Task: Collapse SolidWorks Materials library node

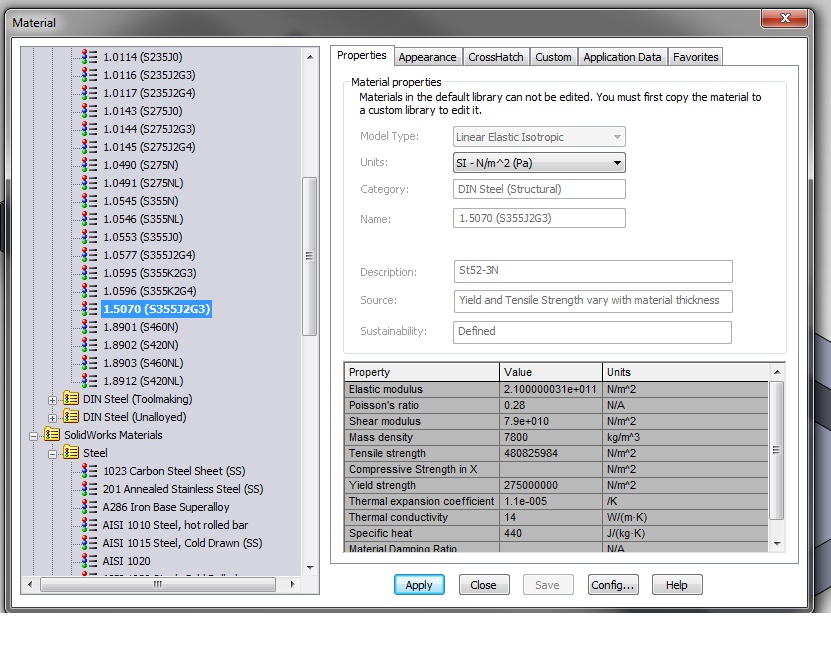Action: [x=33, y=436]
